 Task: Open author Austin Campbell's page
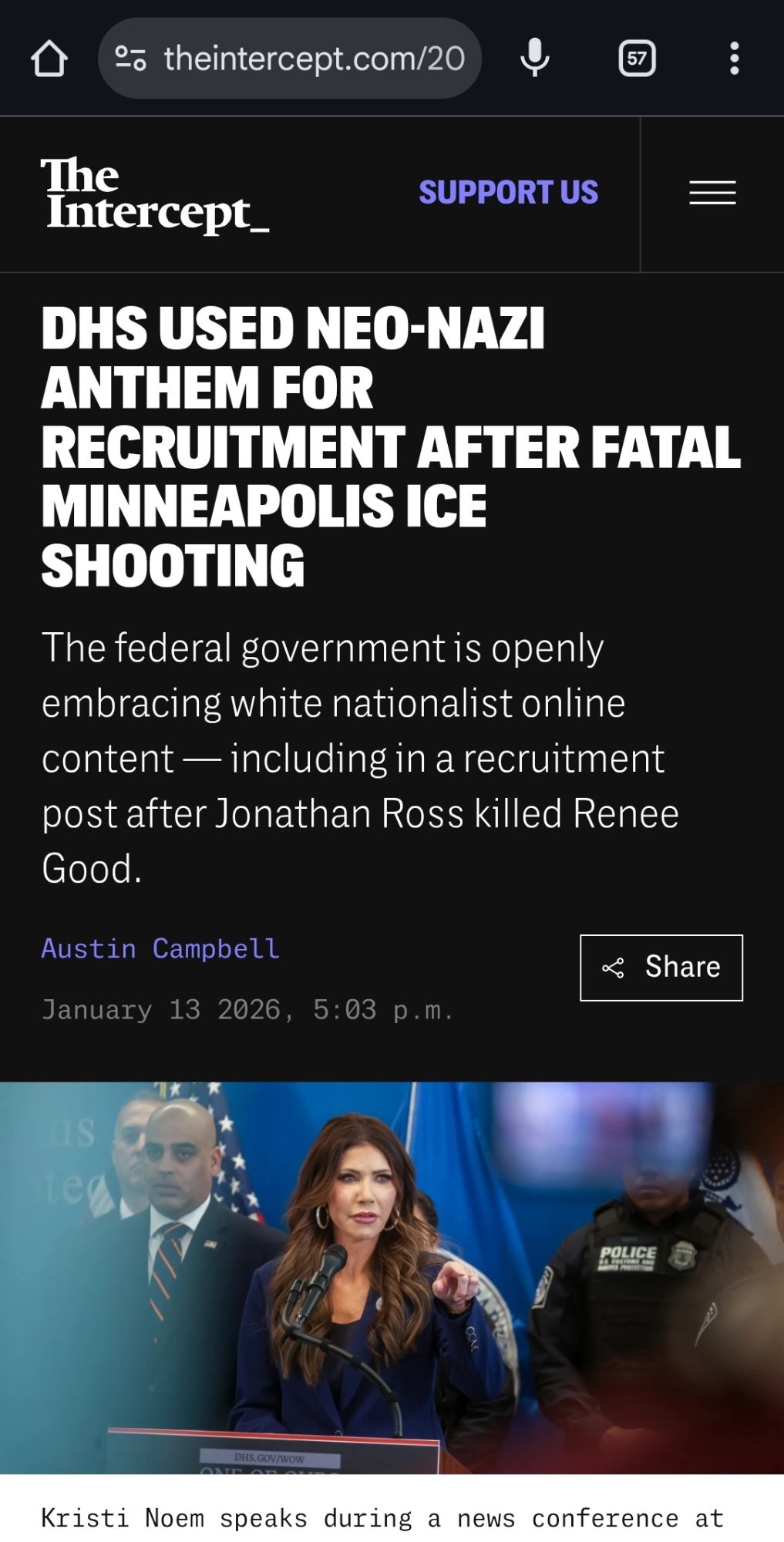coord(160,948)
